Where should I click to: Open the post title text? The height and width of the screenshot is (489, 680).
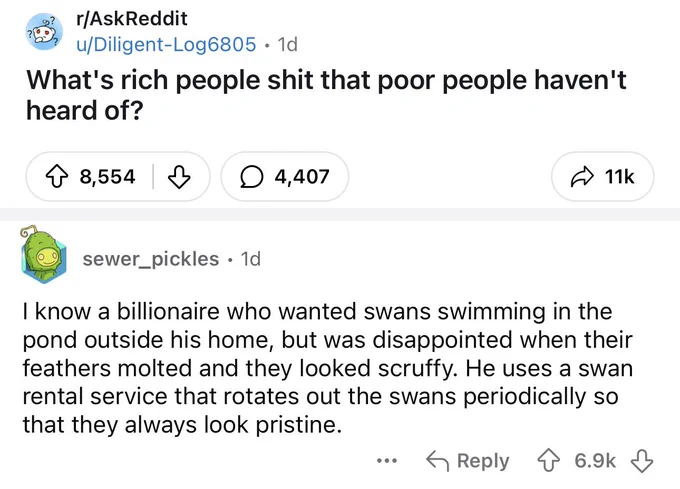click(x=326, y=95)
